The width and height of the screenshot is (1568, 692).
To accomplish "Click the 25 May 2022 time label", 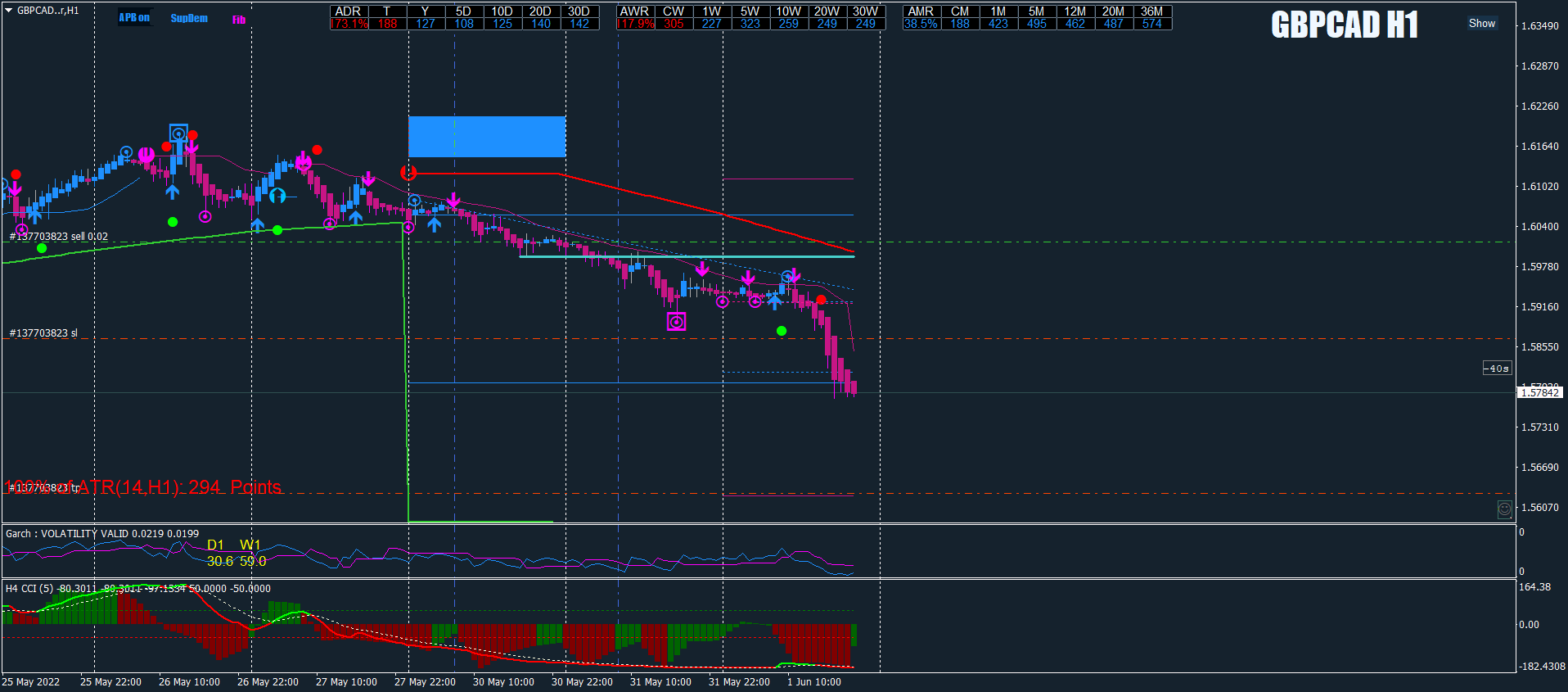I will (31, 682).
